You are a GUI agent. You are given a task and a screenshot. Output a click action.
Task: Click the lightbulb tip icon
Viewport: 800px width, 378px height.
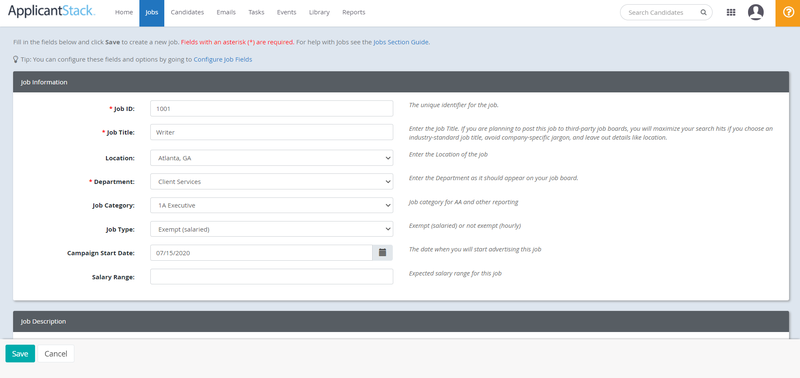point(16,59)
